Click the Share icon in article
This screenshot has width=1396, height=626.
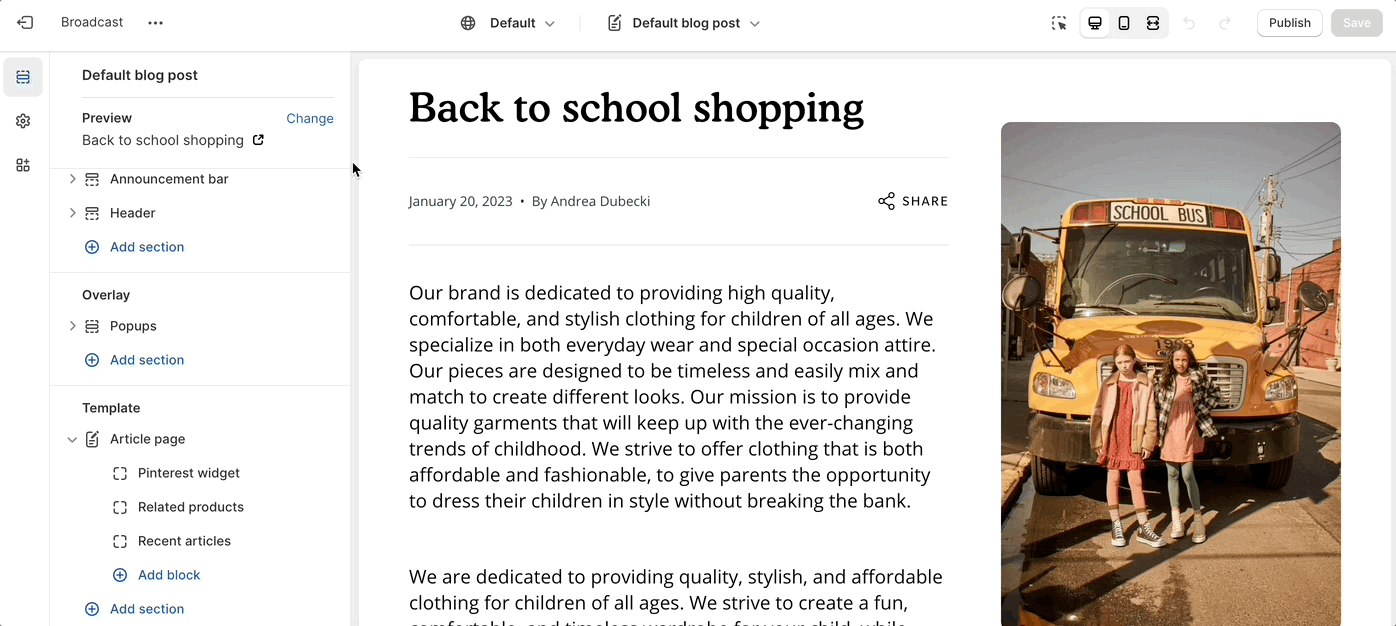coord(886,201)
